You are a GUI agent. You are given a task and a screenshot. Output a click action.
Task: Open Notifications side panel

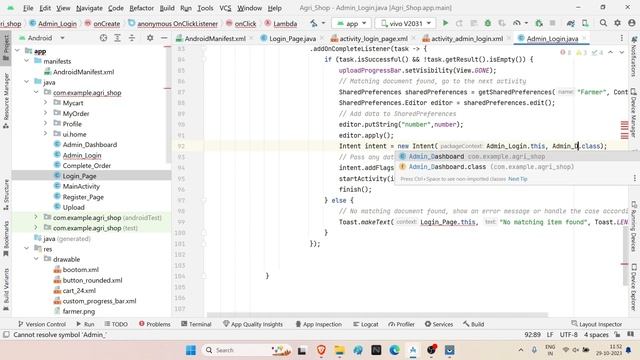tap(633, 56)
